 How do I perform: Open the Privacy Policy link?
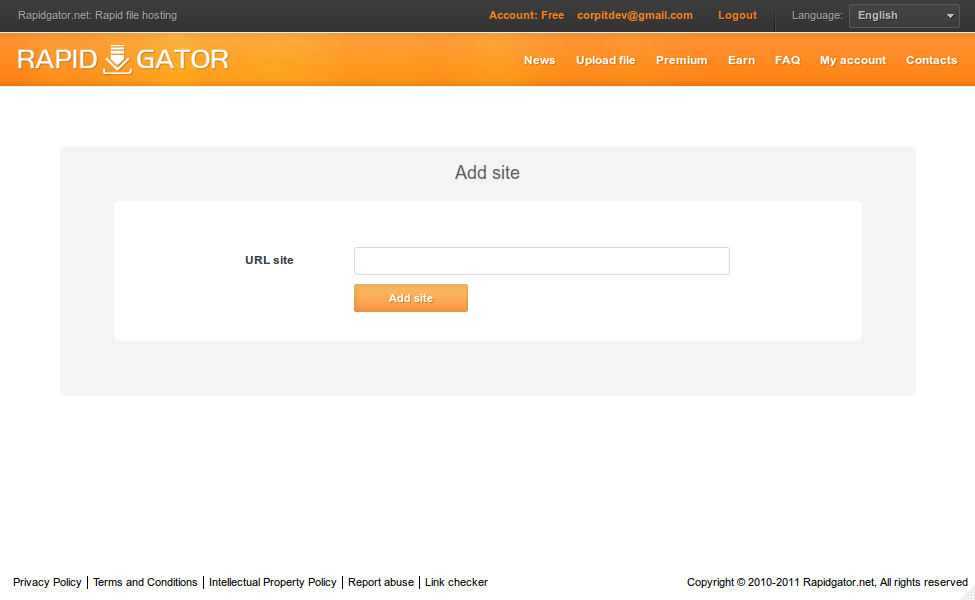pos(47,583)
